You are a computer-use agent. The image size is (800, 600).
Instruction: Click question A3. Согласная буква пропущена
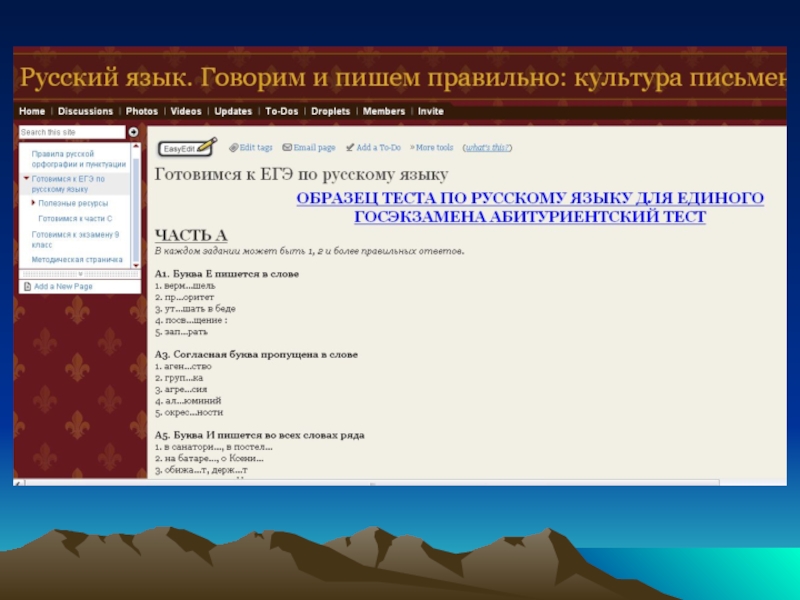tap(256, 355)
